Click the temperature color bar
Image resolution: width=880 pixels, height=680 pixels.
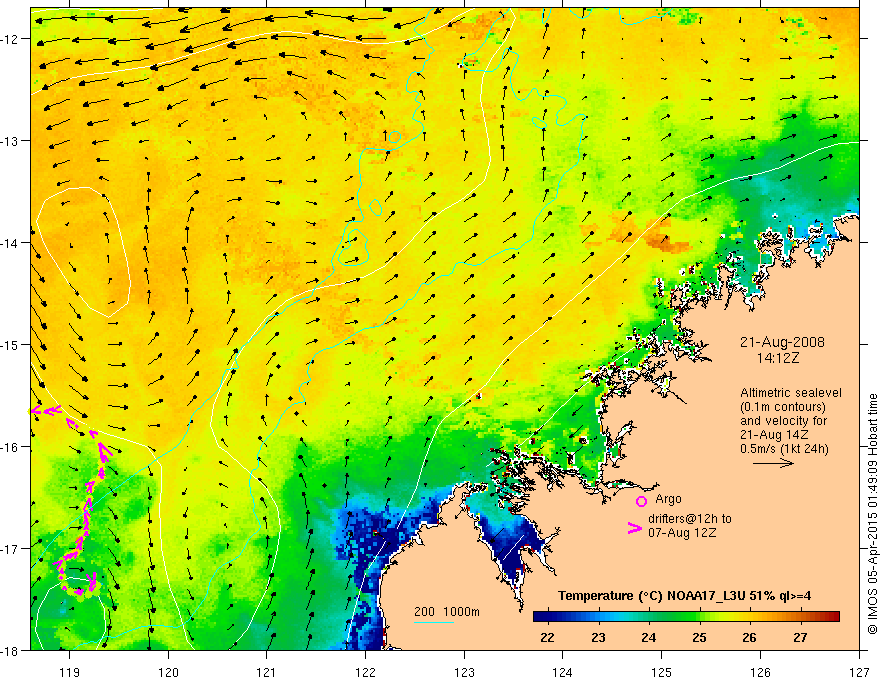pos(686,617)
